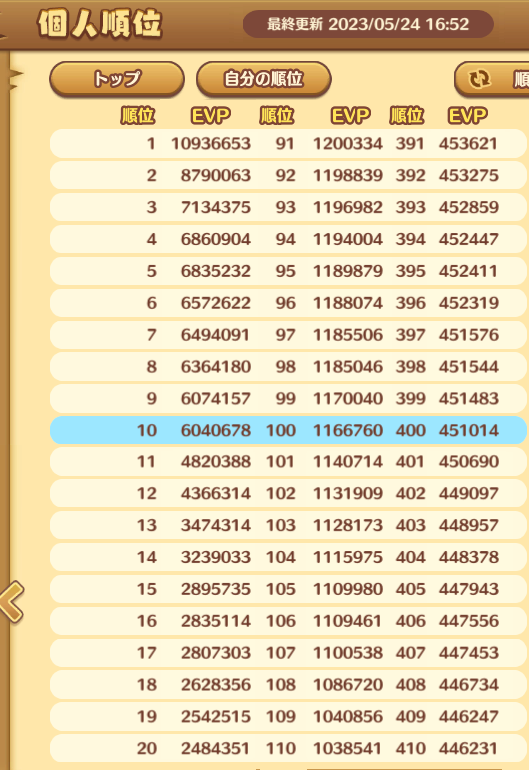Click rank 400 number in highlighted row
Viewport: 529px width, 770px height.
click(411, 430)
